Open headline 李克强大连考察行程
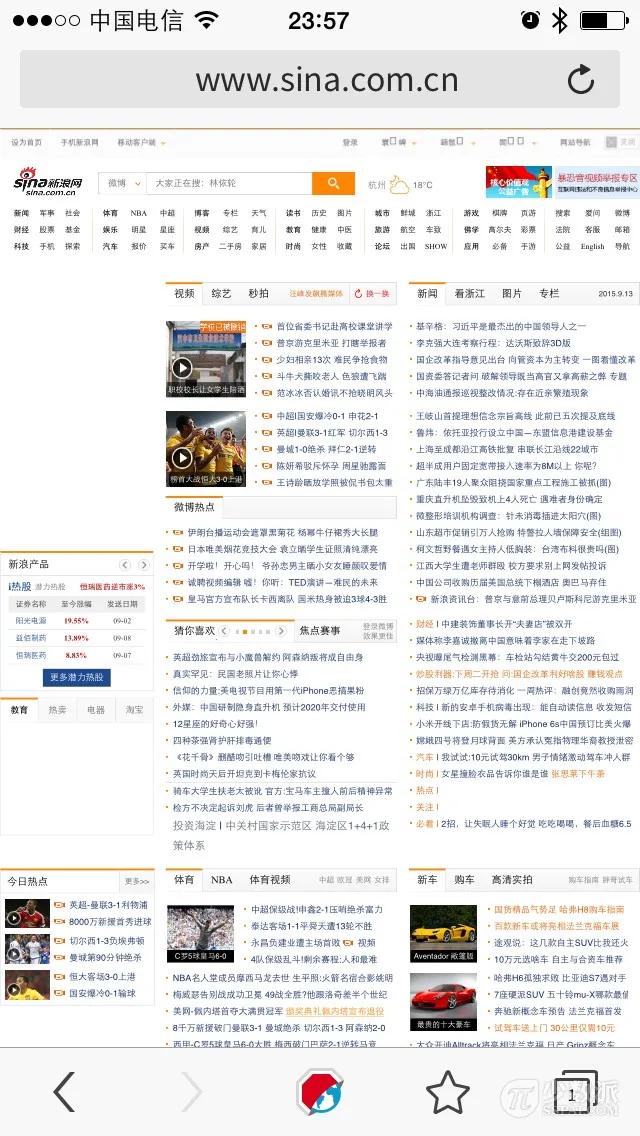640x1136 pixels. pyautogui.click(x=493, y=343)
